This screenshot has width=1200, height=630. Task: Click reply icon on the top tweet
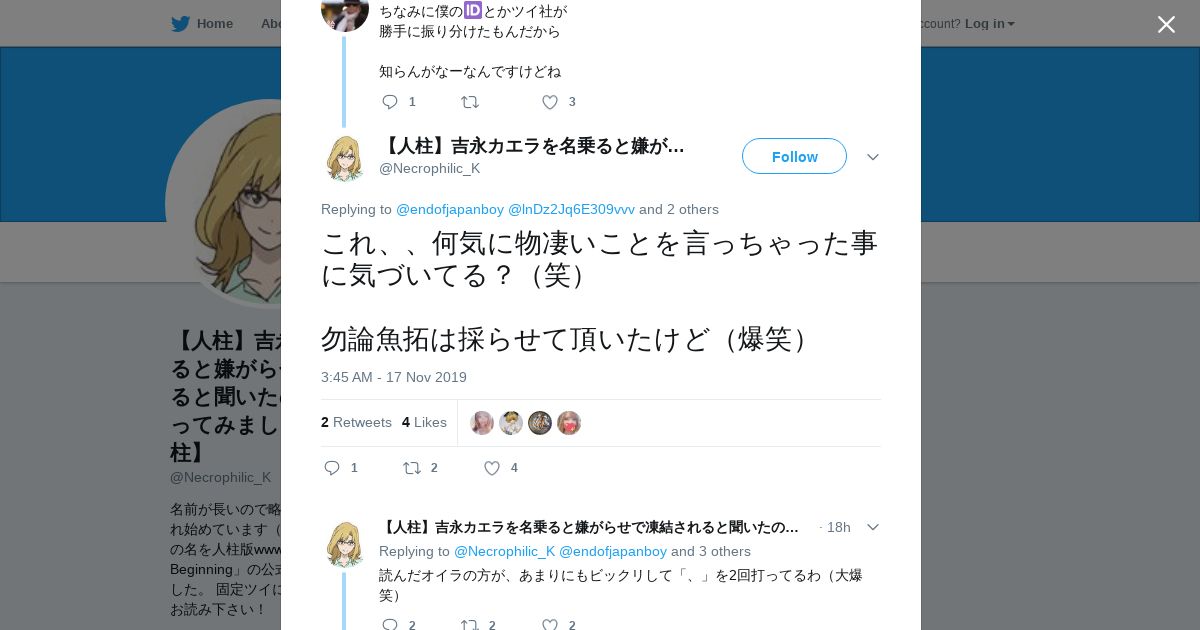coord(390,102)
